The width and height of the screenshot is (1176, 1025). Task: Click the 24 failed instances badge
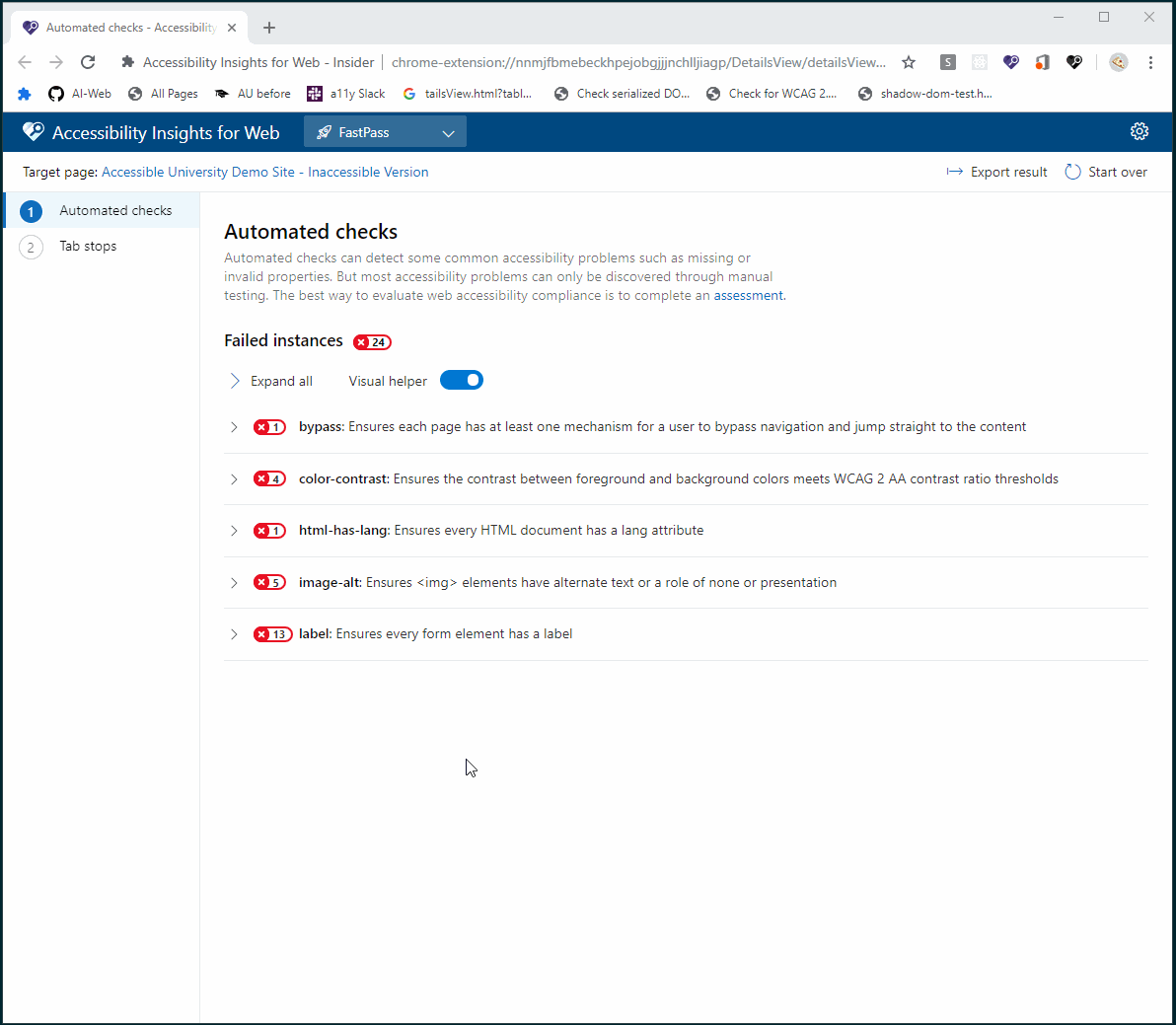pos(372,342)
